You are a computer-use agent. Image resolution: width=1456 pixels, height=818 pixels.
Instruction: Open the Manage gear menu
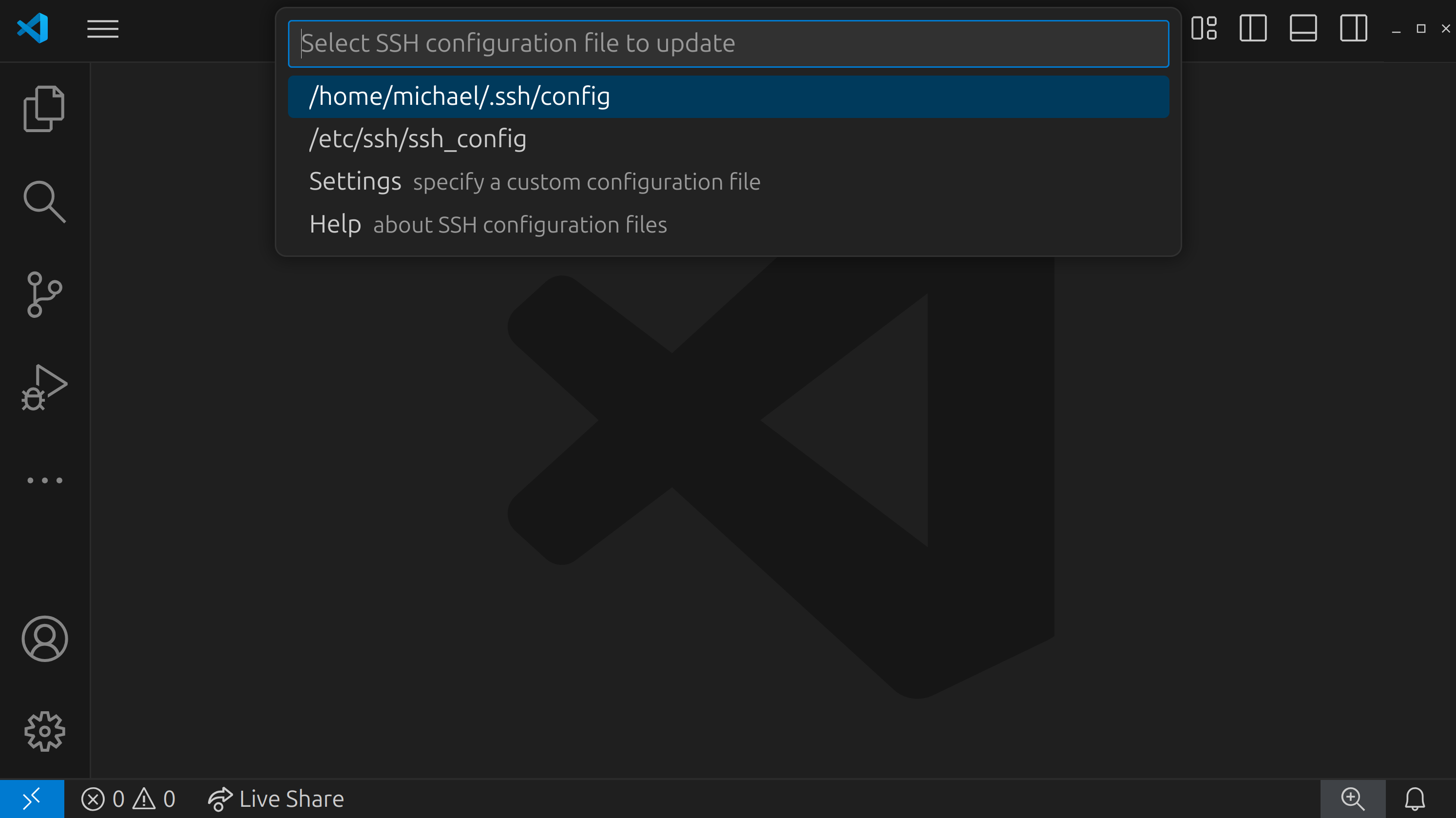pyautogui.click(x=45, y=732)
